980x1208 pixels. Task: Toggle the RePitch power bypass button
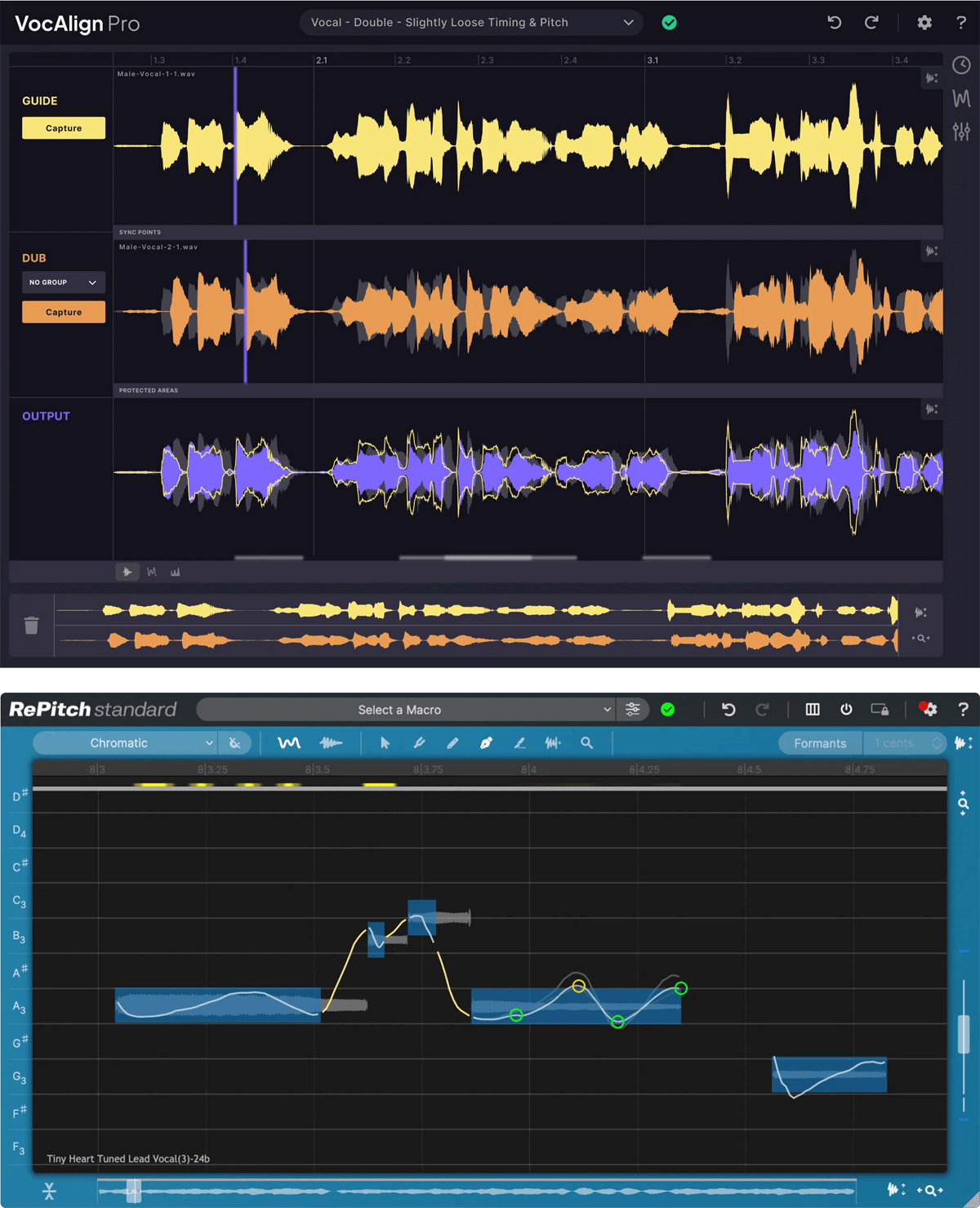click(846, 710)
